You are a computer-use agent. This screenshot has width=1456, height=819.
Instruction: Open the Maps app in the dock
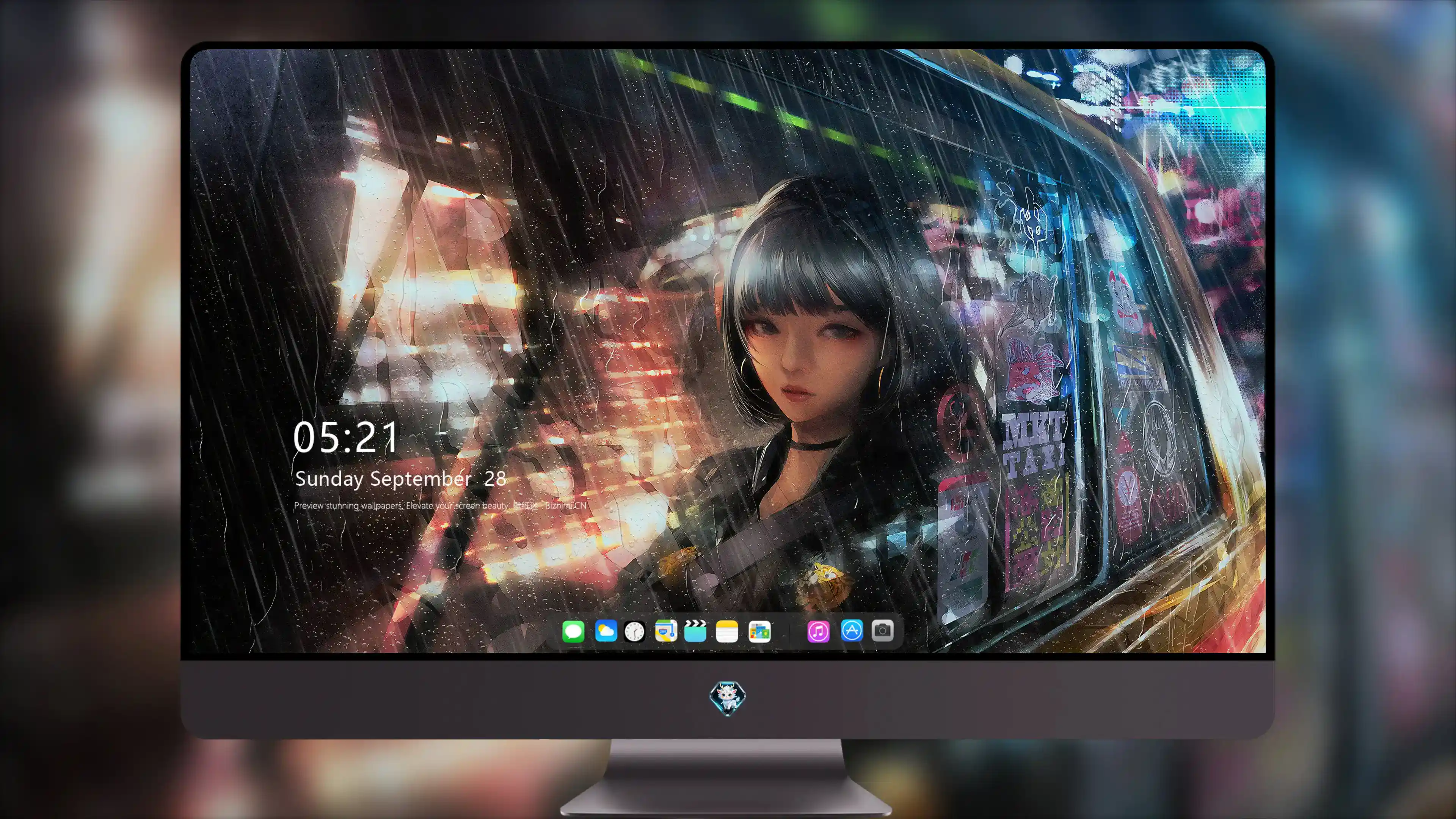click(x=666, y=631)
